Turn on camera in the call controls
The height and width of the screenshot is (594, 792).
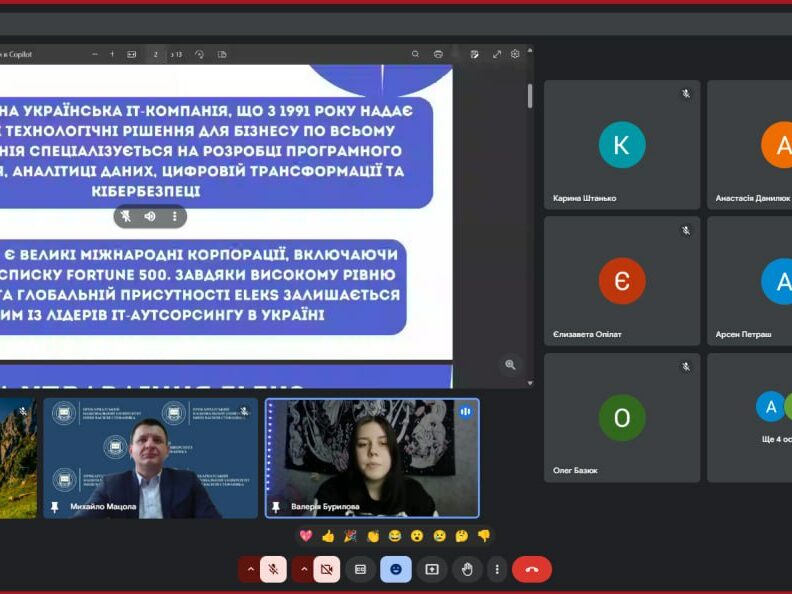click(x=327, y=569)
